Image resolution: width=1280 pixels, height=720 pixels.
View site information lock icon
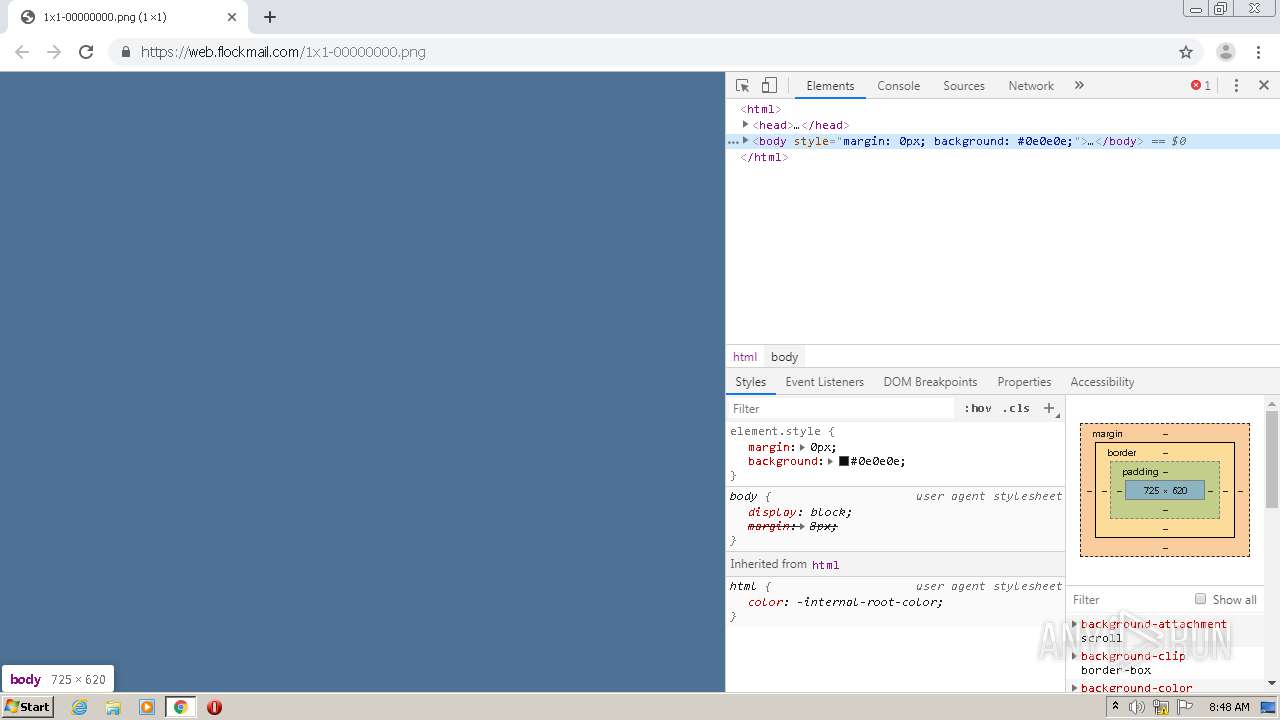pyautogui.click(x=125, y=52)
